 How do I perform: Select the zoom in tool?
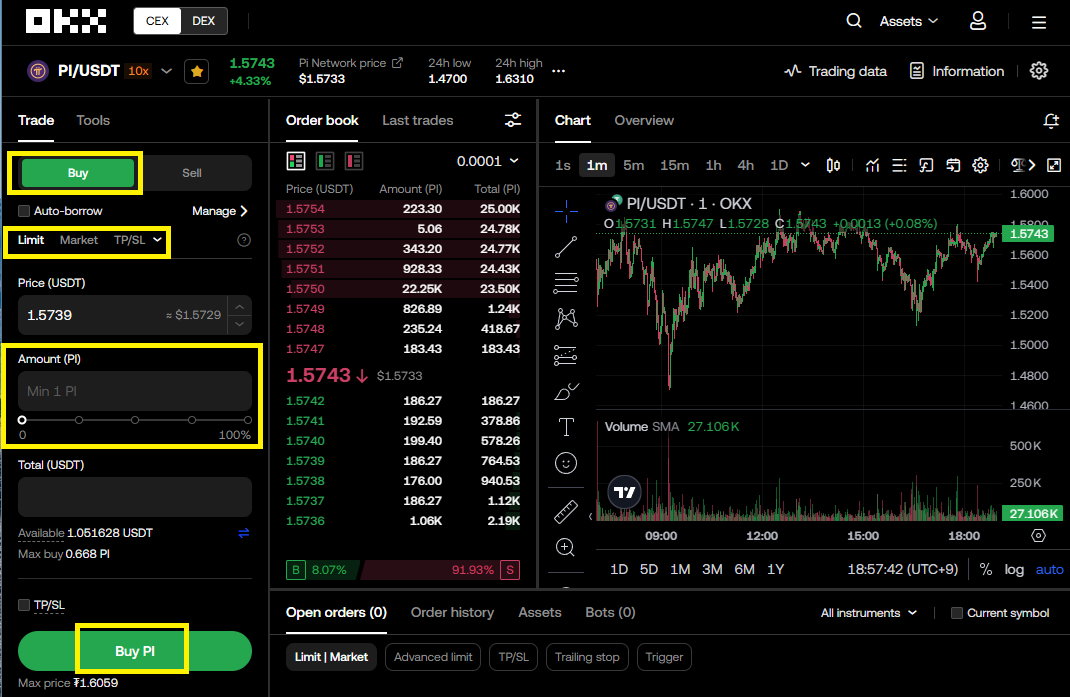tap(566, 547)
